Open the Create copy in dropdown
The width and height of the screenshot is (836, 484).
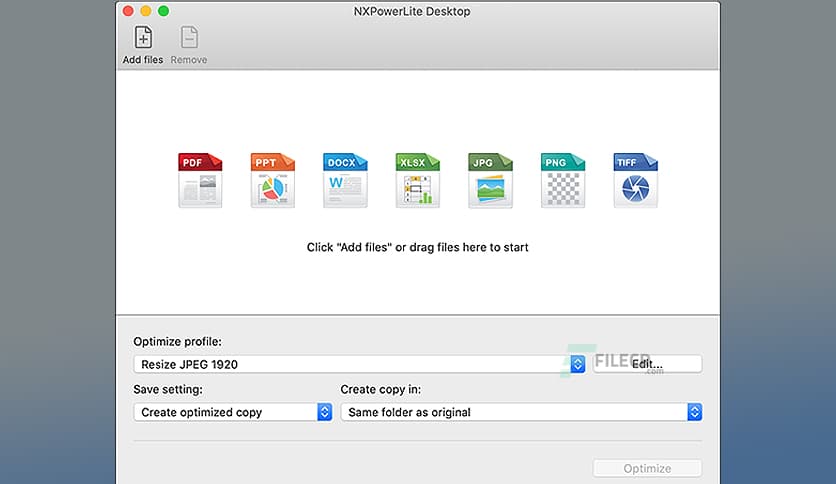(521, 412)
